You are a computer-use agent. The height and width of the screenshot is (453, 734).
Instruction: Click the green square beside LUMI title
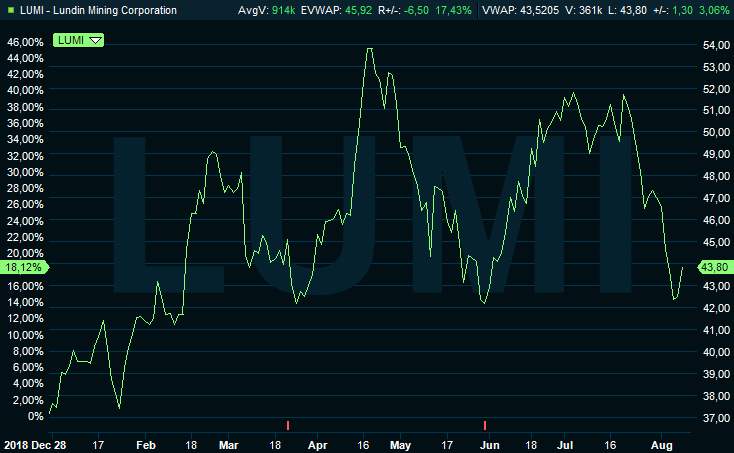pos(11,10)
